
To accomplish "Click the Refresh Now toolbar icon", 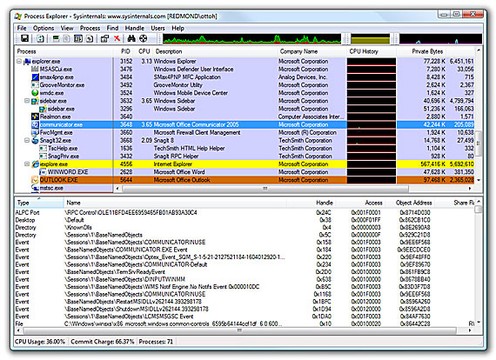I will coord(40,39).
